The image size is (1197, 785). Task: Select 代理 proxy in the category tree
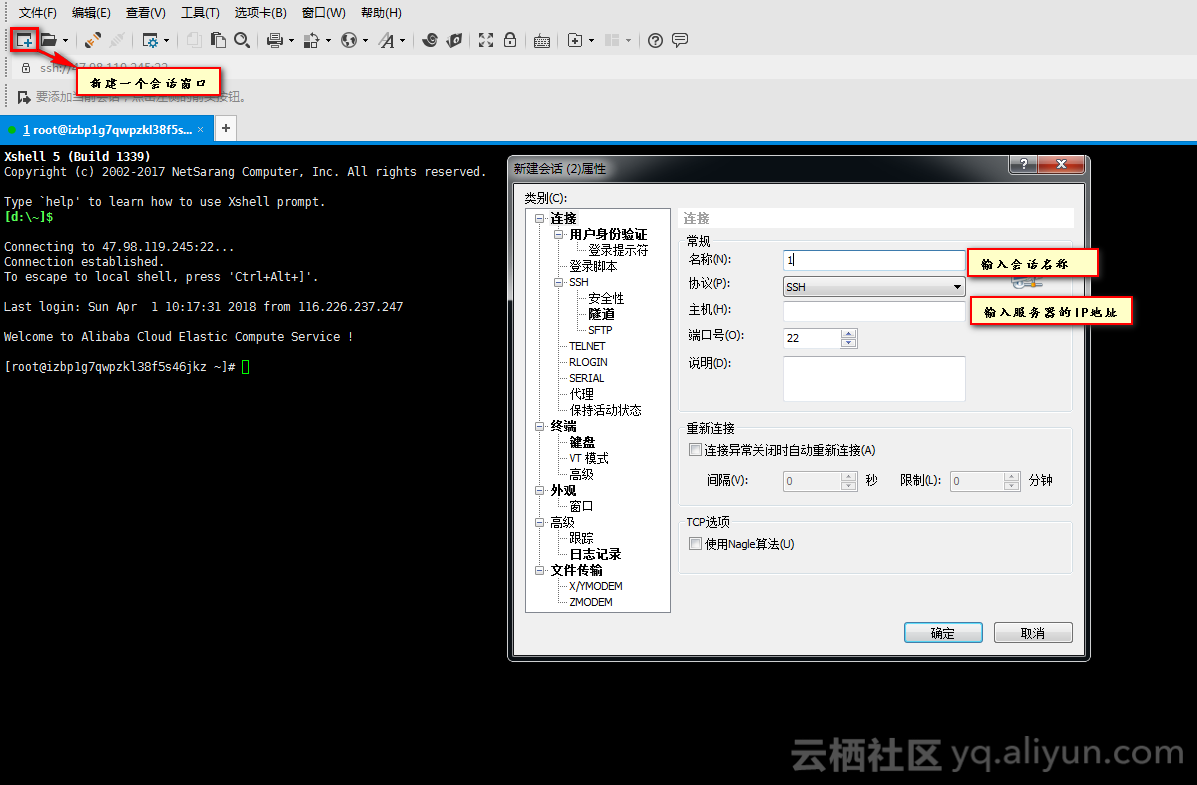[581, 394]
